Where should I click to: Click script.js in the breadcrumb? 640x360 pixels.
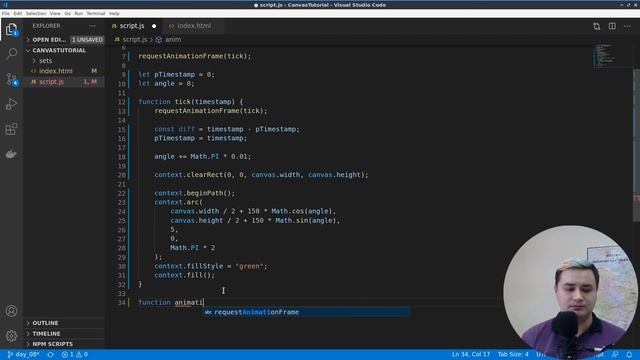pos(135,40)
